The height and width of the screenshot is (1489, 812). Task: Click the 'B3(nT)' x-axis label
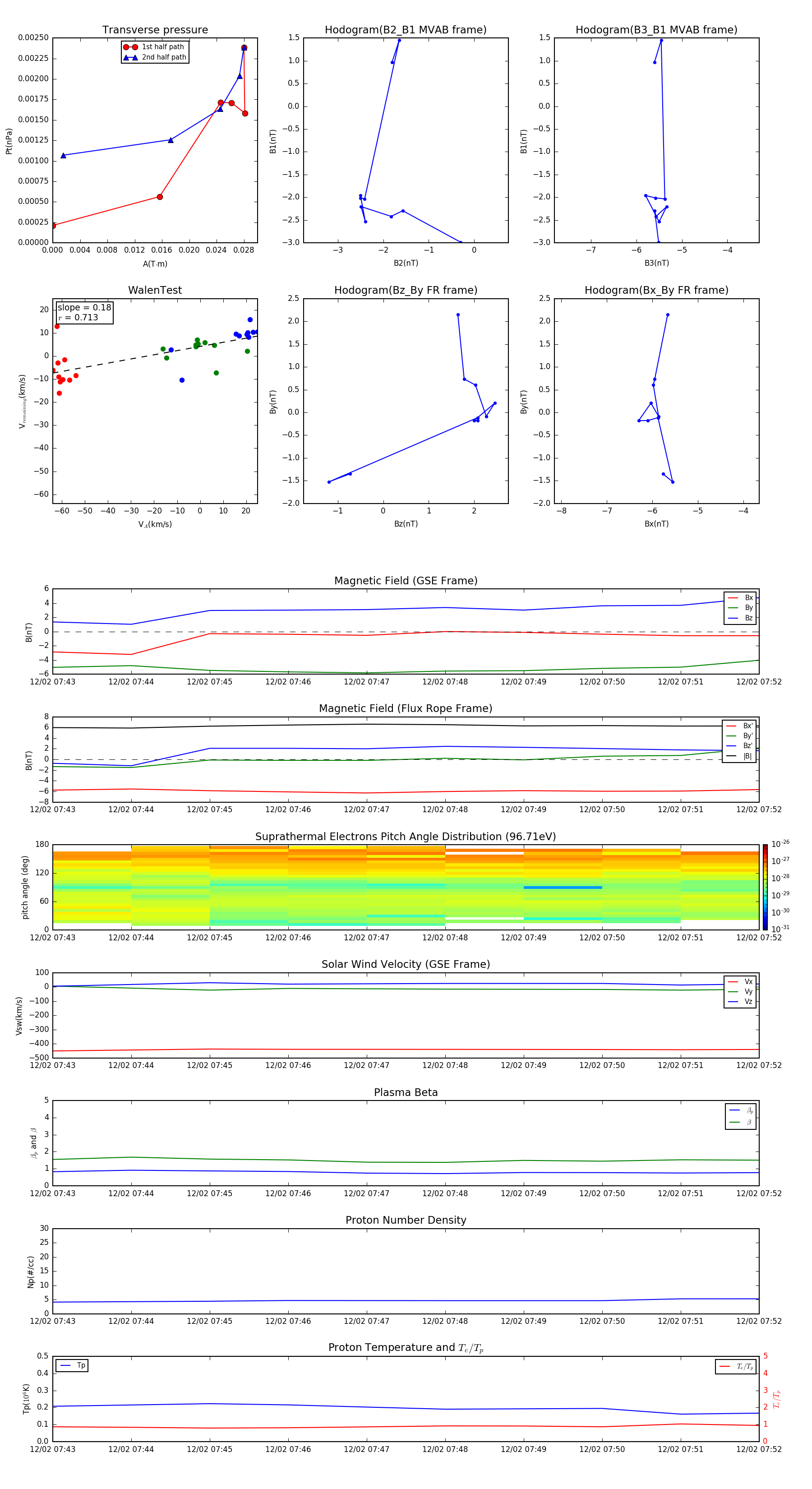click(656, 263)
